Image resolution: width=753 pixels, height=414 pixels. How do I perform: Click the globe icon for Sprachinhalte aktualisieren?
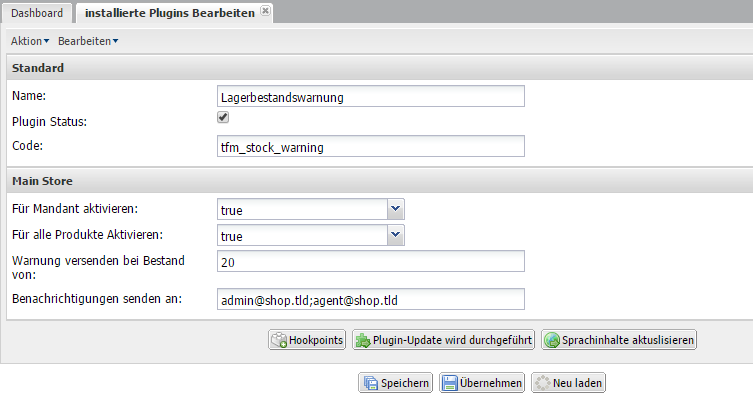[x=551, y=340]
